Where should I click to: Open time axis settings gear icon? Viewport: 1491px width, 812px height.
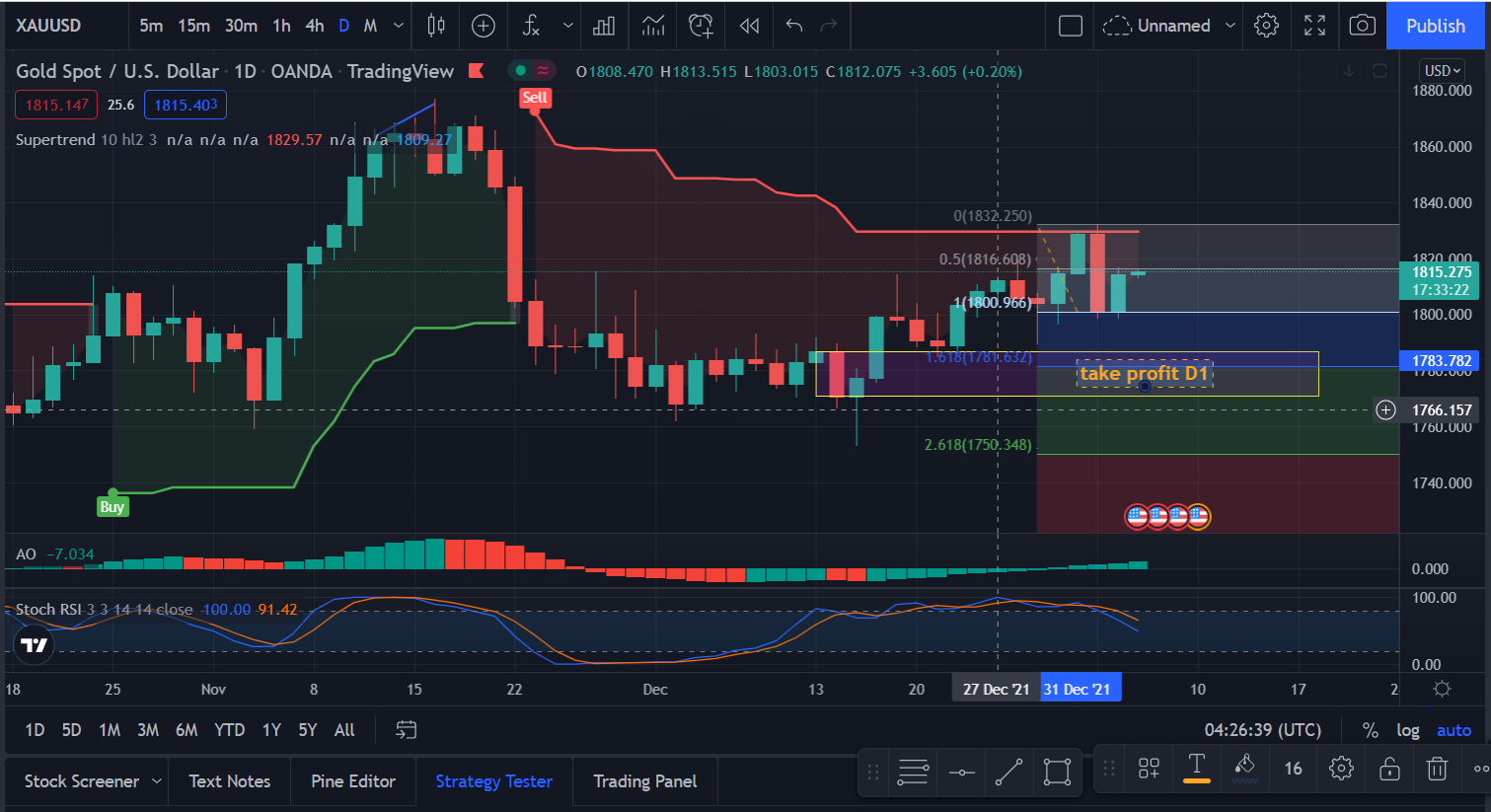click(x=1442, y=689)
